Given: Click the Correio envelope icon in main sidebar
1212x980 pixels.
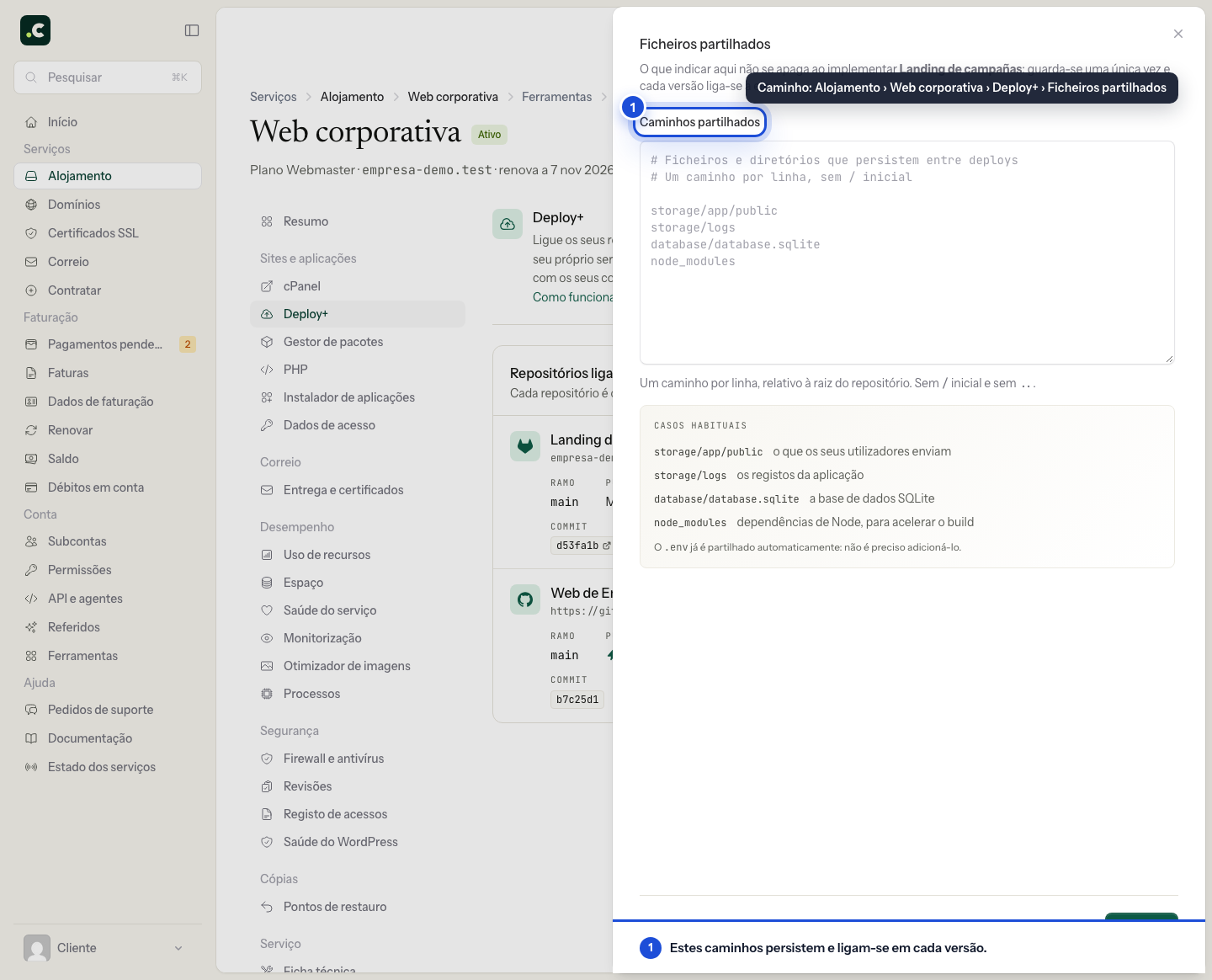Looking at the screenshot, I should point(31,262).
